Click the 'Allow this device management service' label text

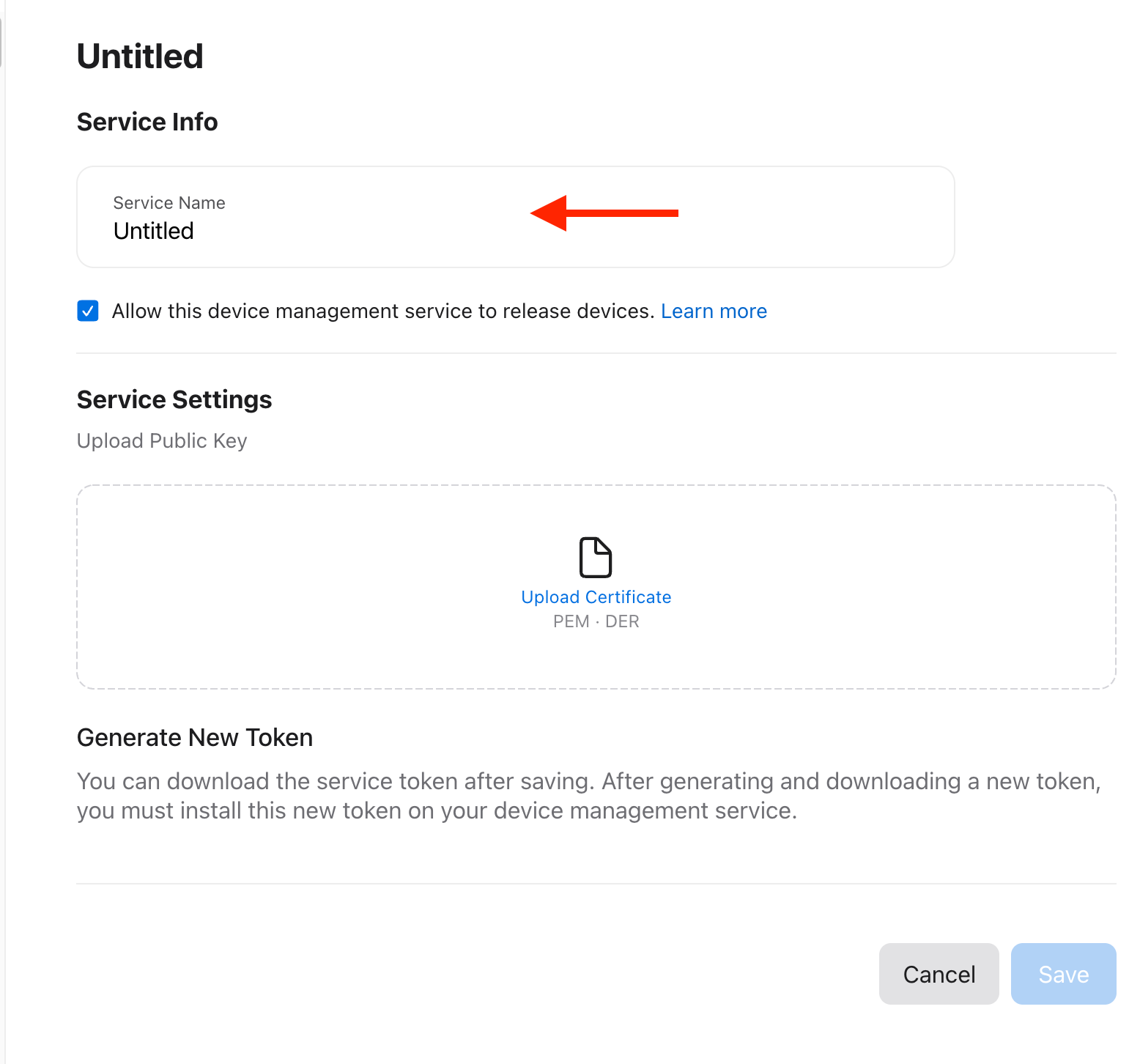(382, 311)
